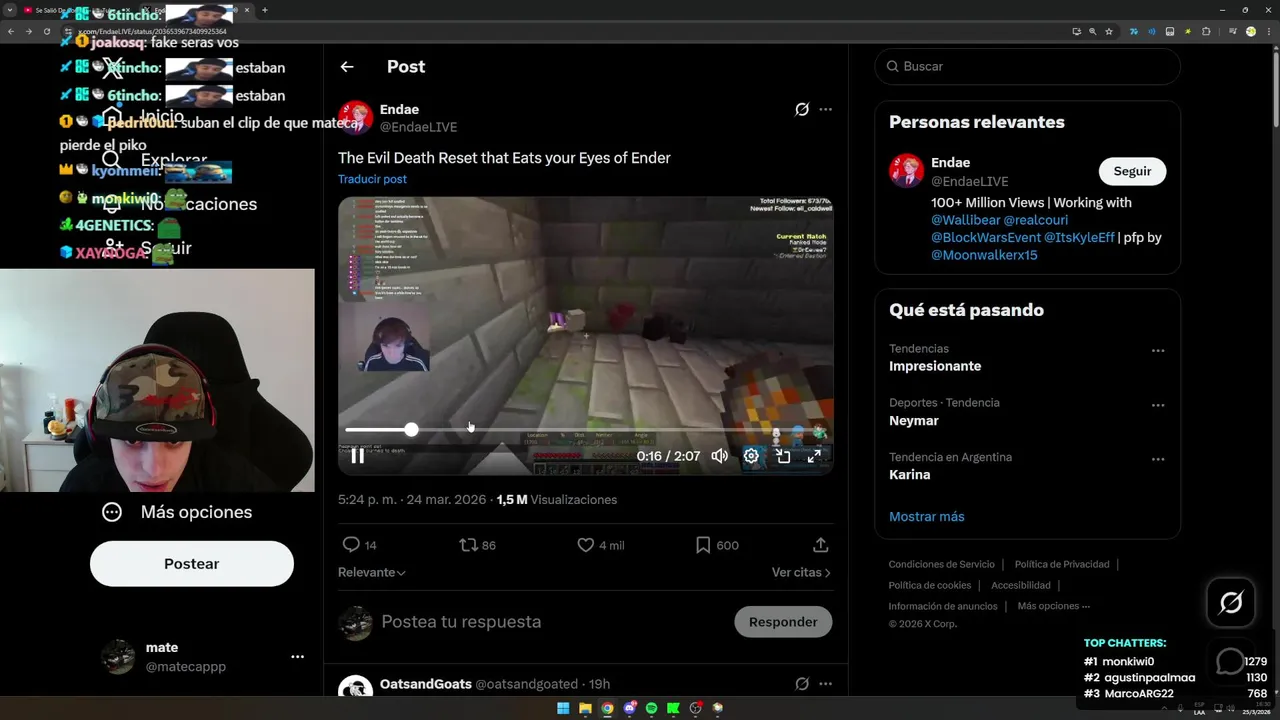This screenshot has width=1280, height=720.
Task: Click Mostrar más under trends
Action: click(x=926, y=517)
